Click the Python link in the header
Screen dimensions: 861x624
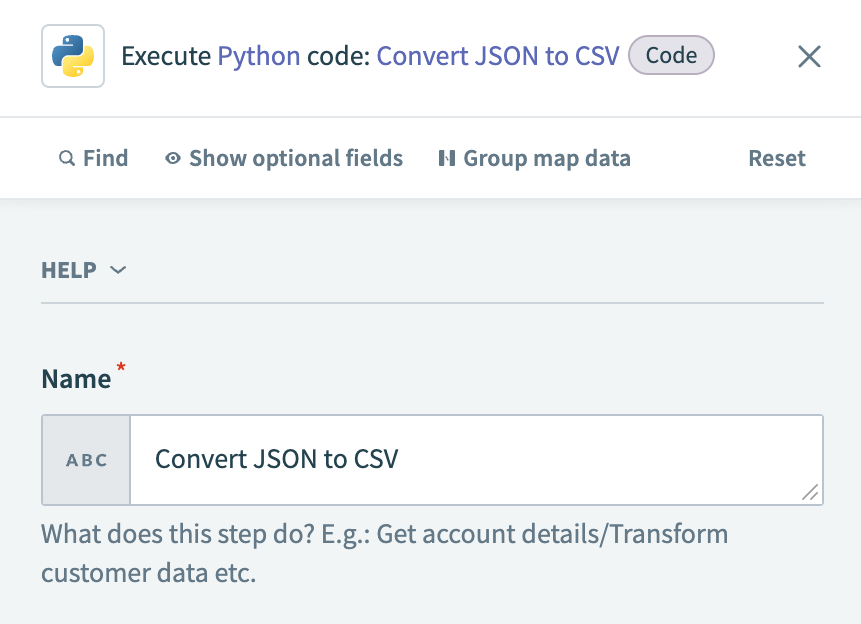pyautogui.click(x=259, y=56)
